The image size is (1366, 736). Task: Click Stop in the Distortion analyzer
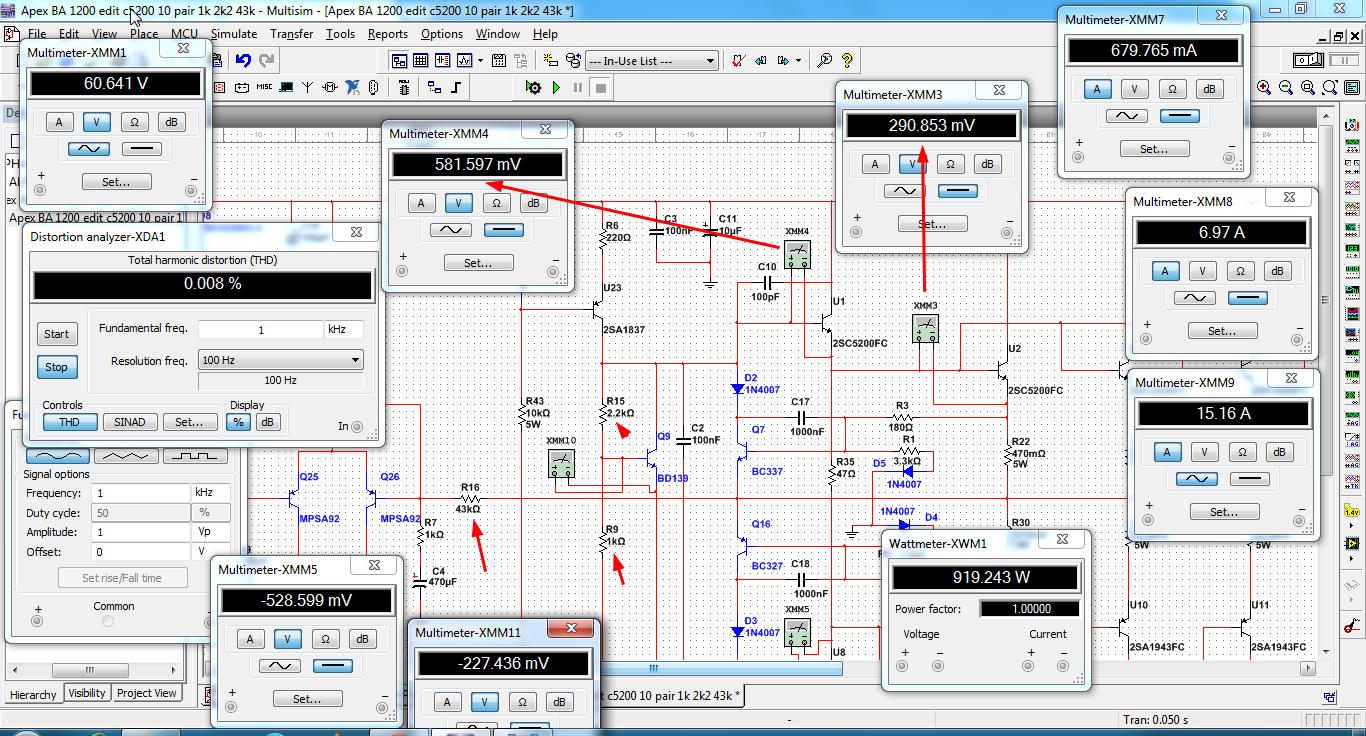coord(57,367)
